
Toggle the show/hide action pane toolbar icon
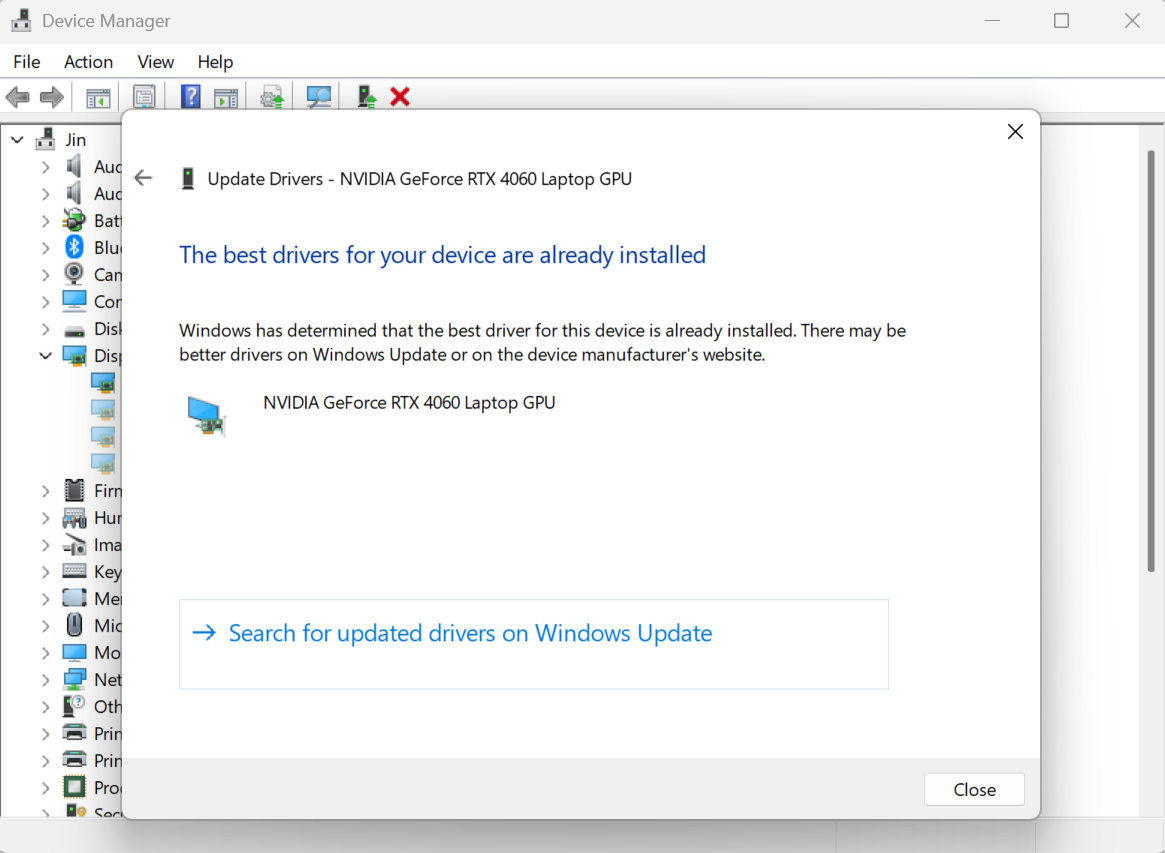coord(226,97)
